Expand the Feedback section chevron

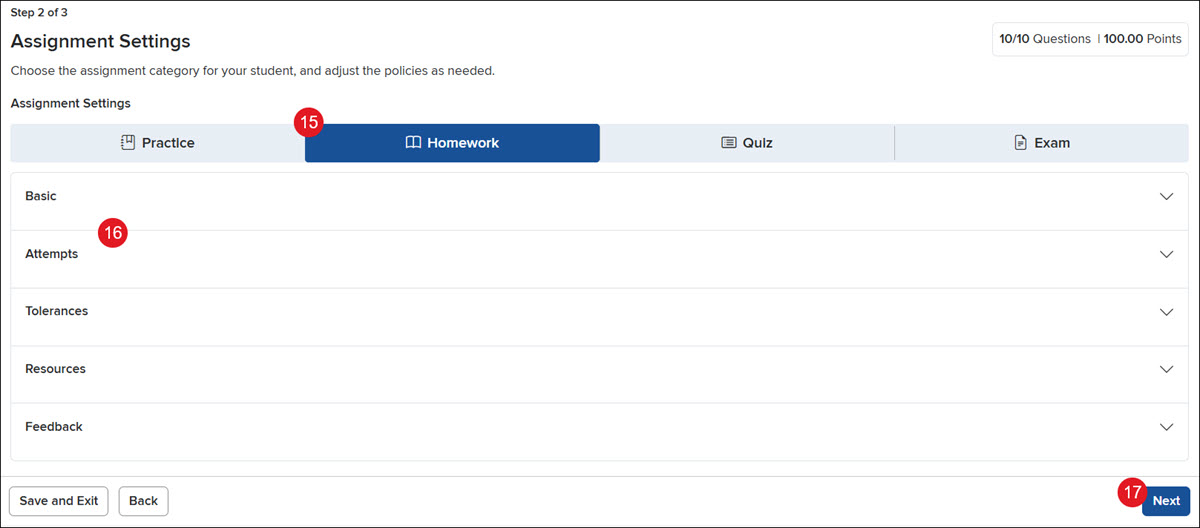point(1166,427)
